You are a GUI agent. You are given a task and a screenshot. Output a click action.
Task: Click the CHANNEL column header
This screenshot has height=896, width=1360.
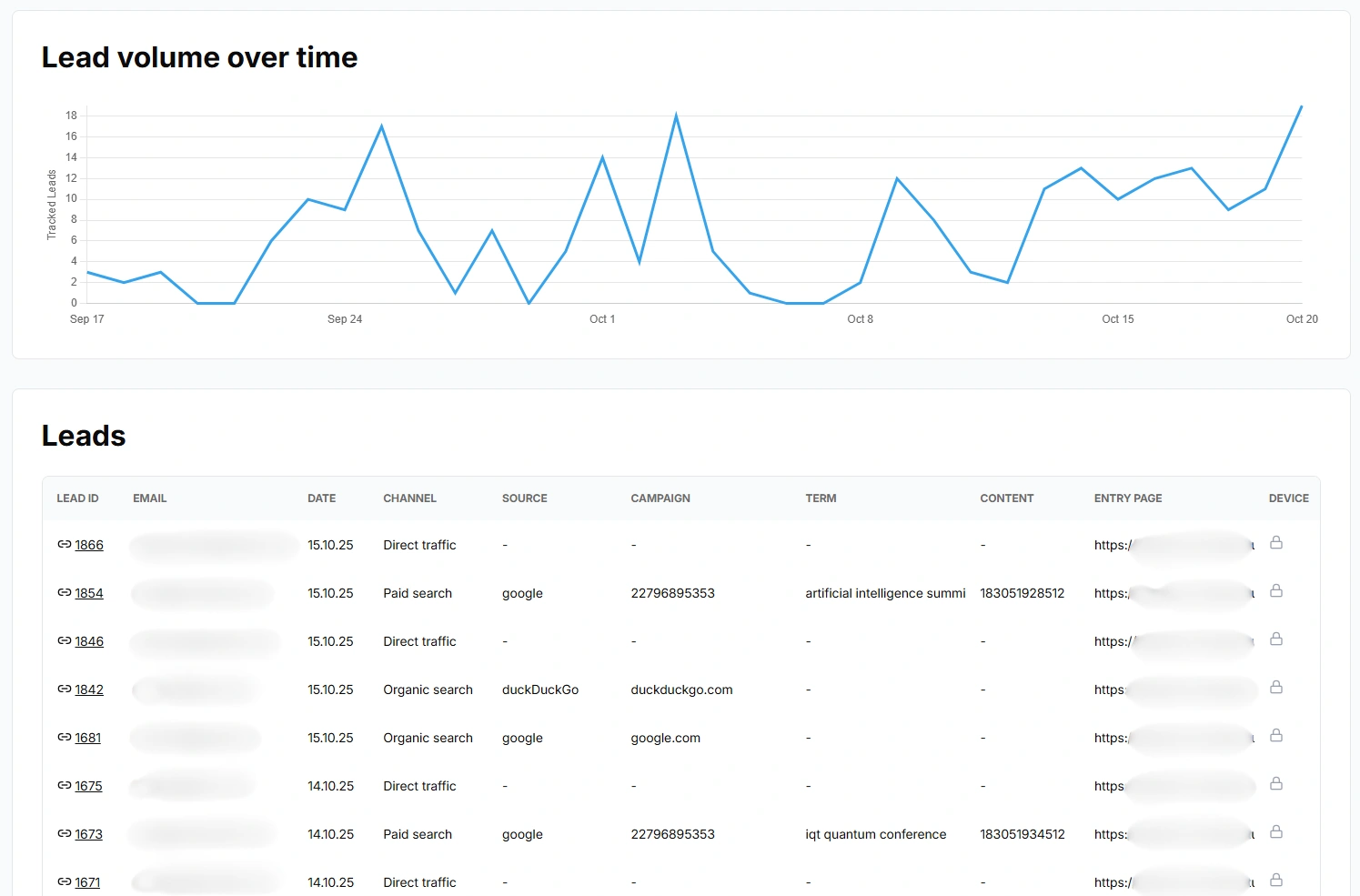(x=409, y=498)
